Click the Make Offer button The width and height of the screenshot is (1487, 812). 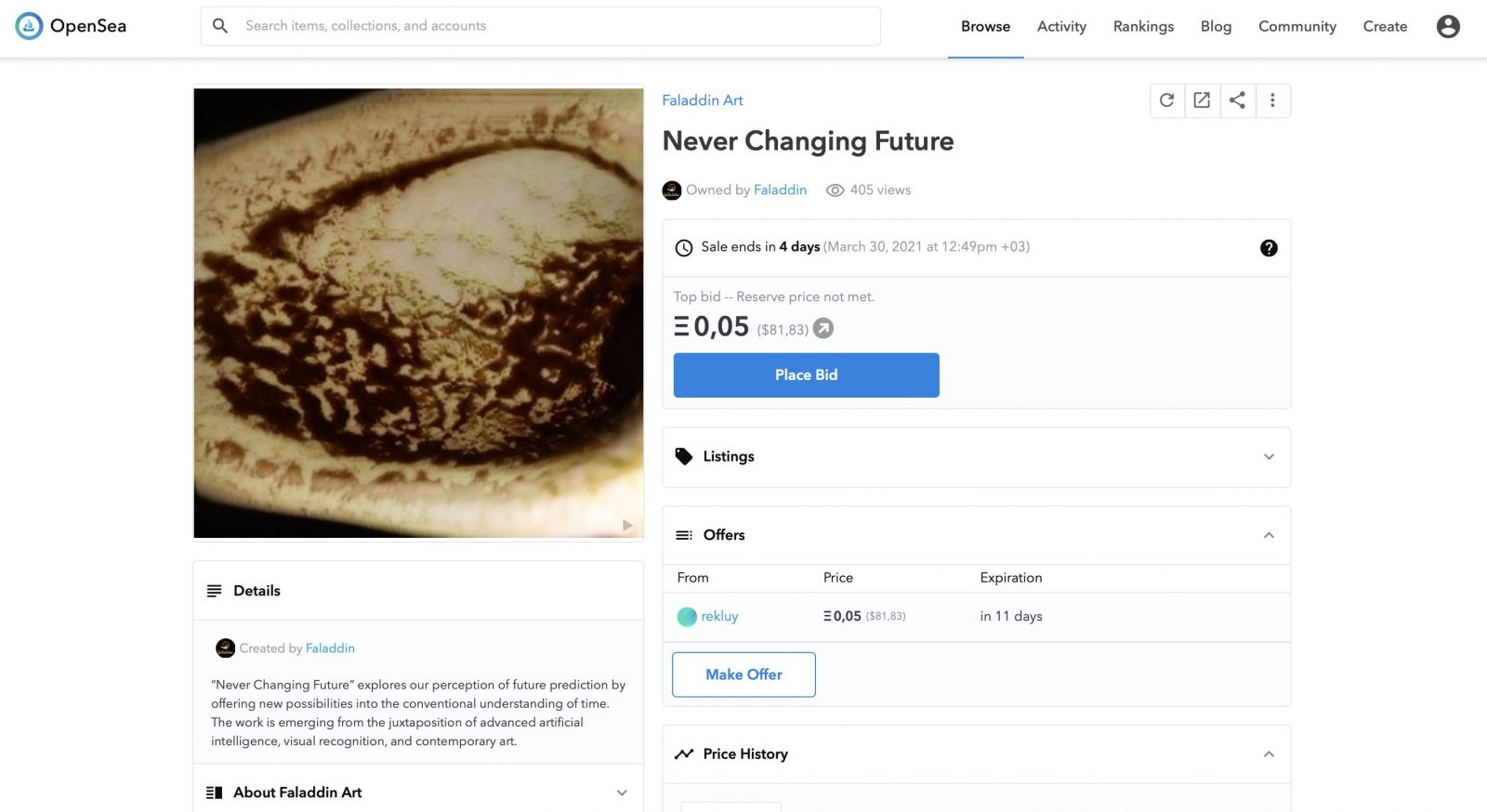[x=743, y=674]
